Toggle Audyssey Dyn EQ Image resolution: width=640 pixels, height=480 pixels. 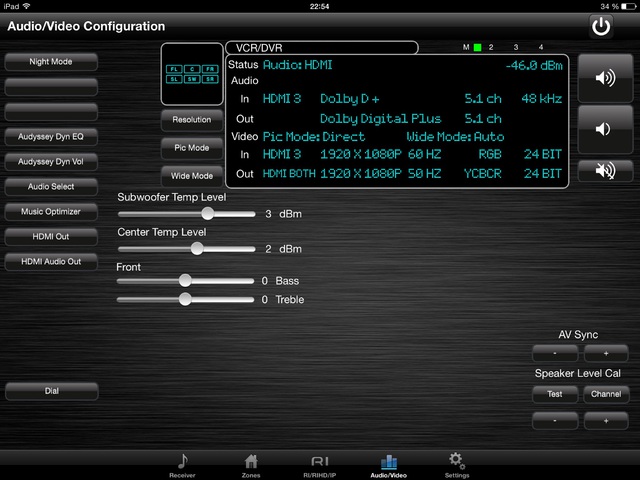51,137
